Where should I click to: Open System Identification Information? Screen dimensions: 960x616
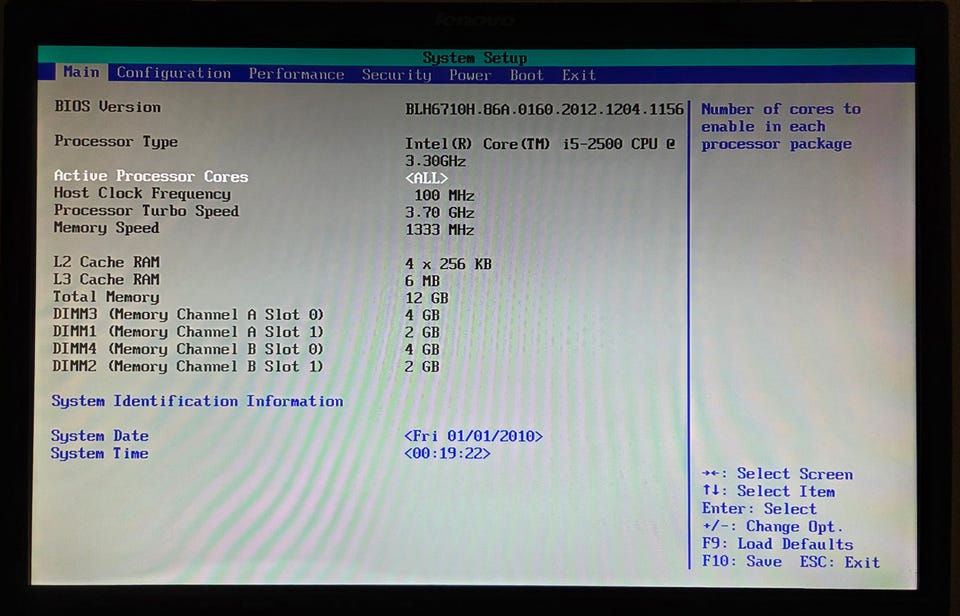pyautogui.click(x=197, y=401)
